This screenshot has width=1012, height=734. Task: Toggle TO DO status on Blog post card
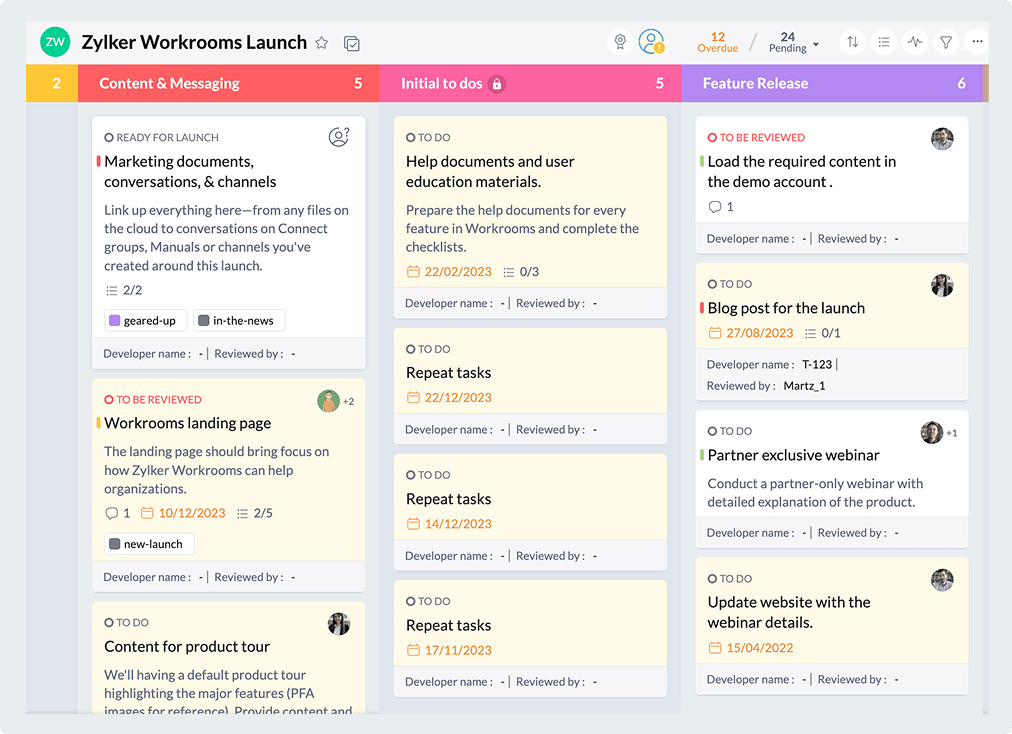pos(713,284)
